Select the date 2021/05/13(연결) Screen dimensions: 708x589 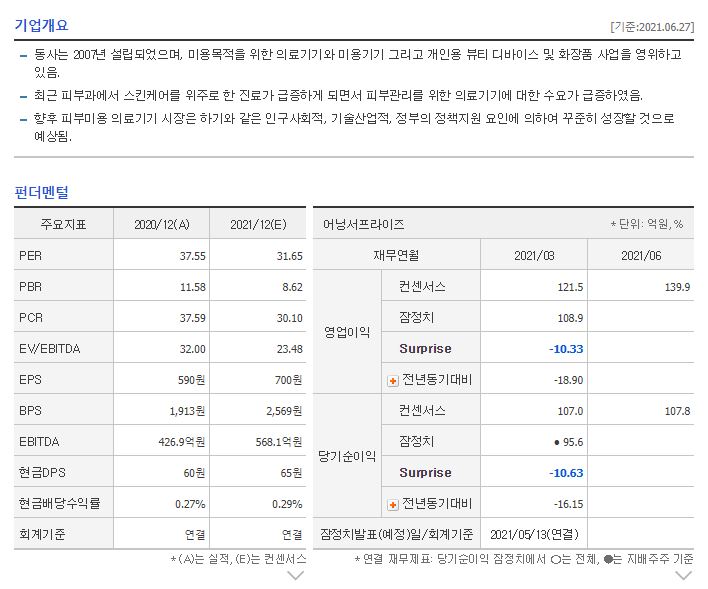534,535
